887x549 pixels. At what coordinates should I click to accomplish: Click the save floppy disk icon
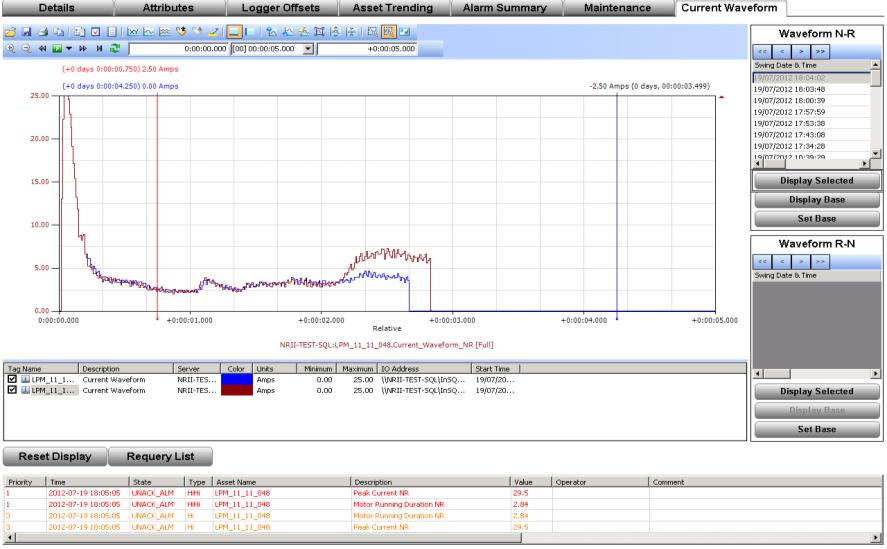pos(26,32)
